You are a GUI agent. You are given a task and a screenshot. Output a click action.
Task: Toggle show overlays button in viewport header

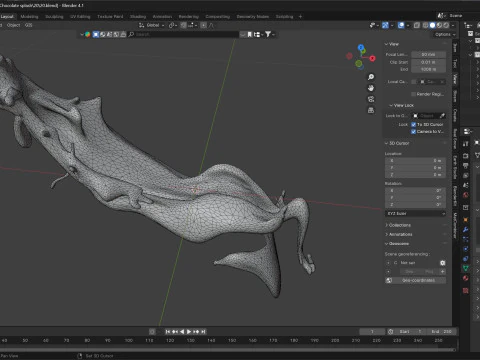point(401,25)
